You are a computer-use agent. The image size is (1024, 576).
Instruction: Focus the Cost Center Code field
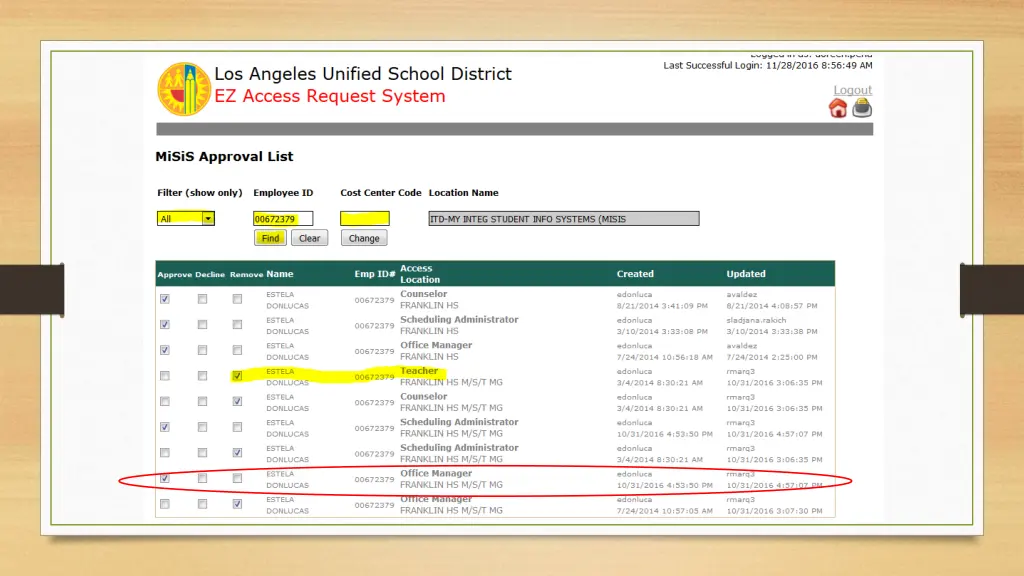tap(364, 218)
